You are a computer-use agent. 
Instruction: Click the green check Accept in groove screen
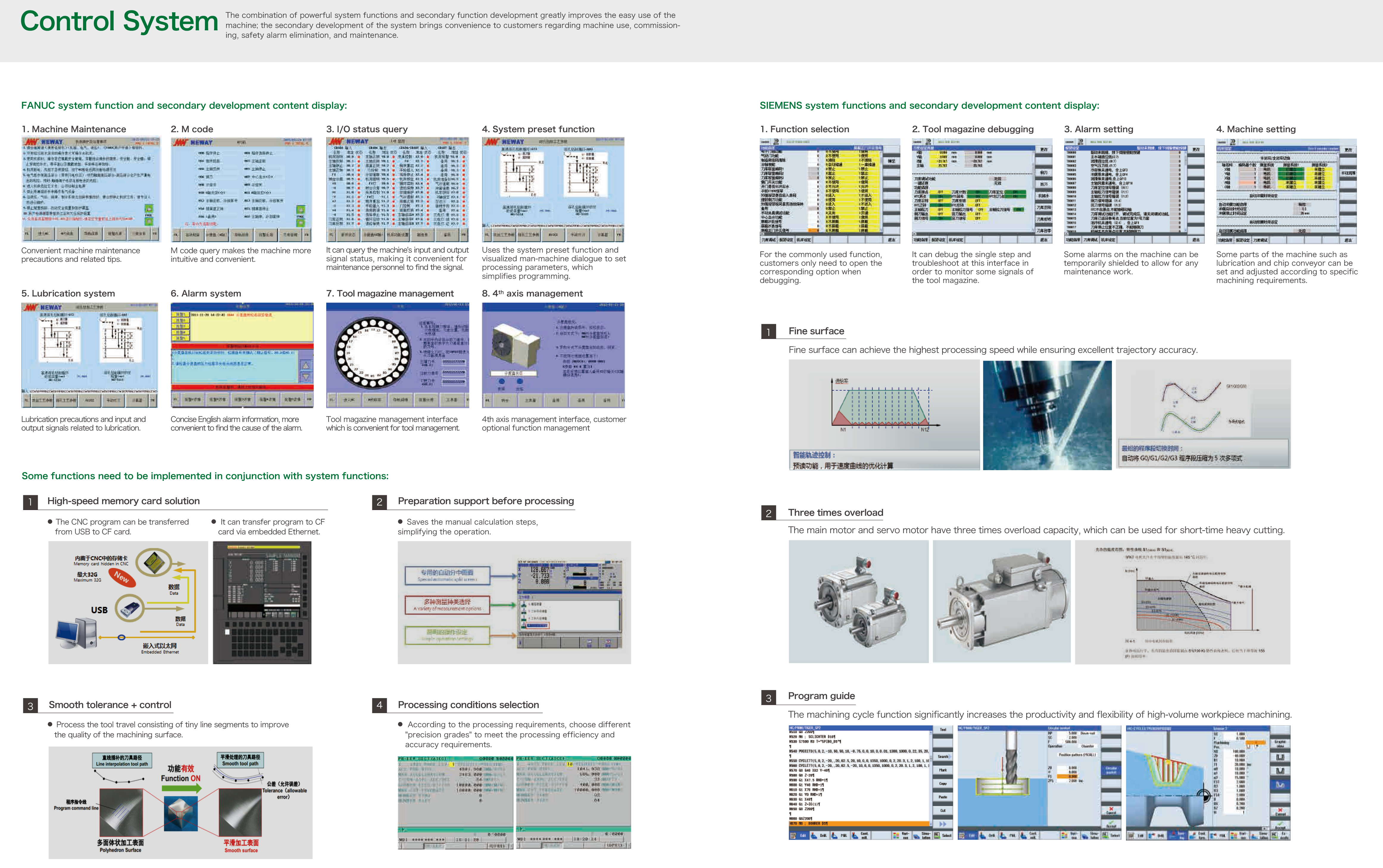tap(1280, 825)
